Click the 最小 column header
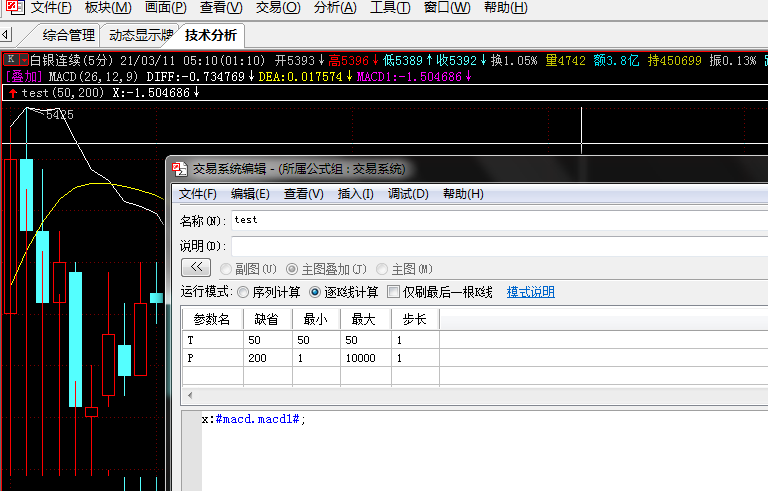Viewport: 768px width, 491px height. [316, 319]
